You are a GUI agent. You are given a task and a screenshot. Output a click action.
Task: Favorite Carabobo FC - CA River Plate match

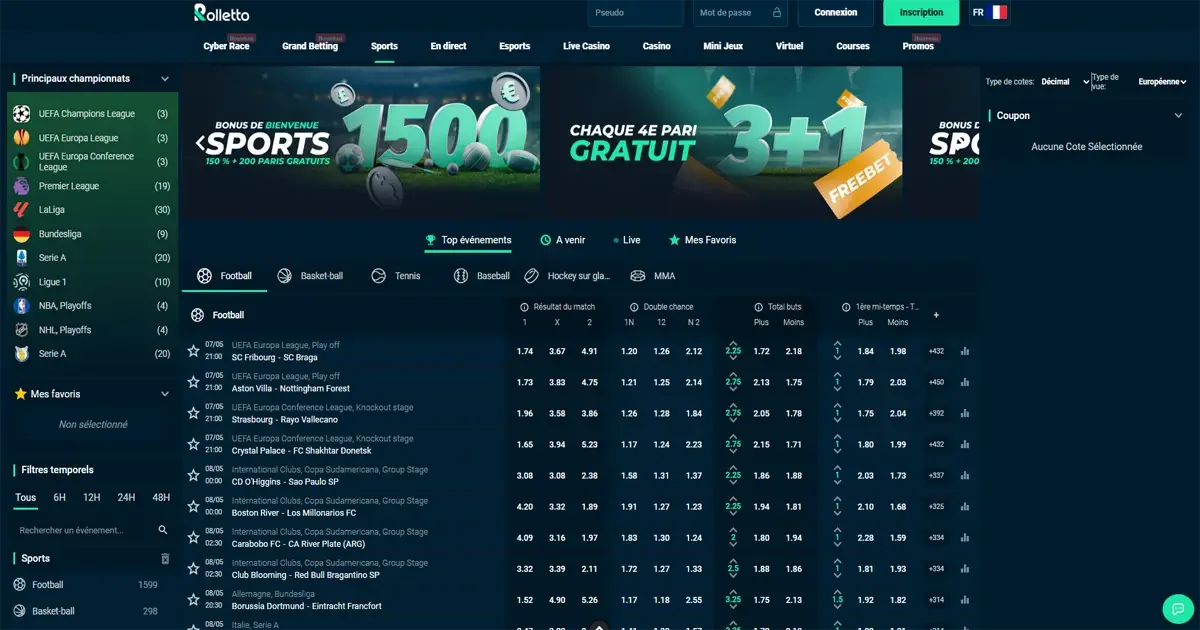pos(194,537)
